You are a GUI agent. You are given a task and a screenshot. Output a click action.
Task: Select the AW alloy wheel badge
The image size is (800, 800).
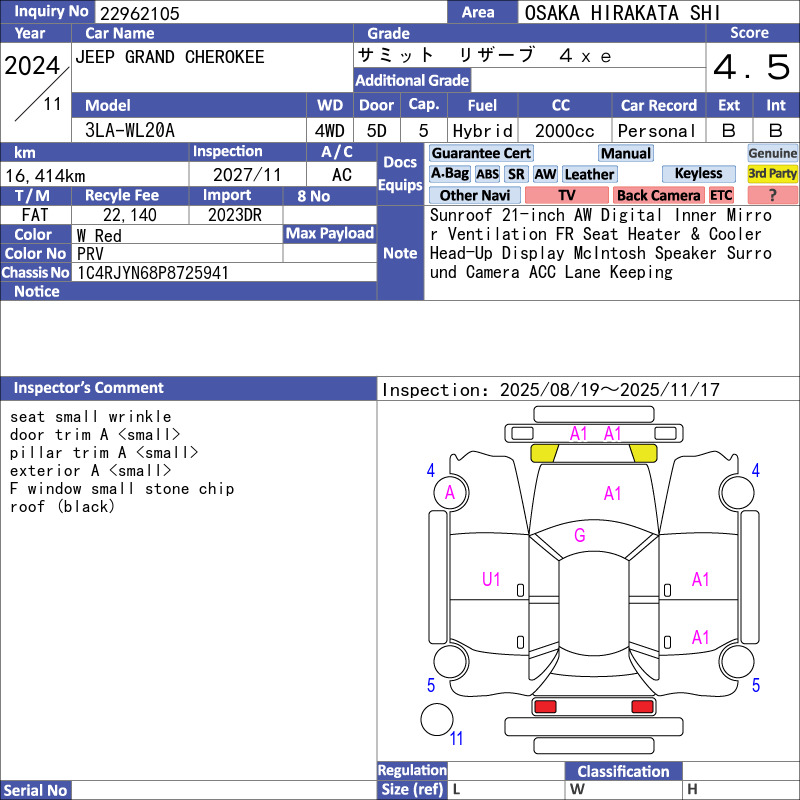(545, 174)
